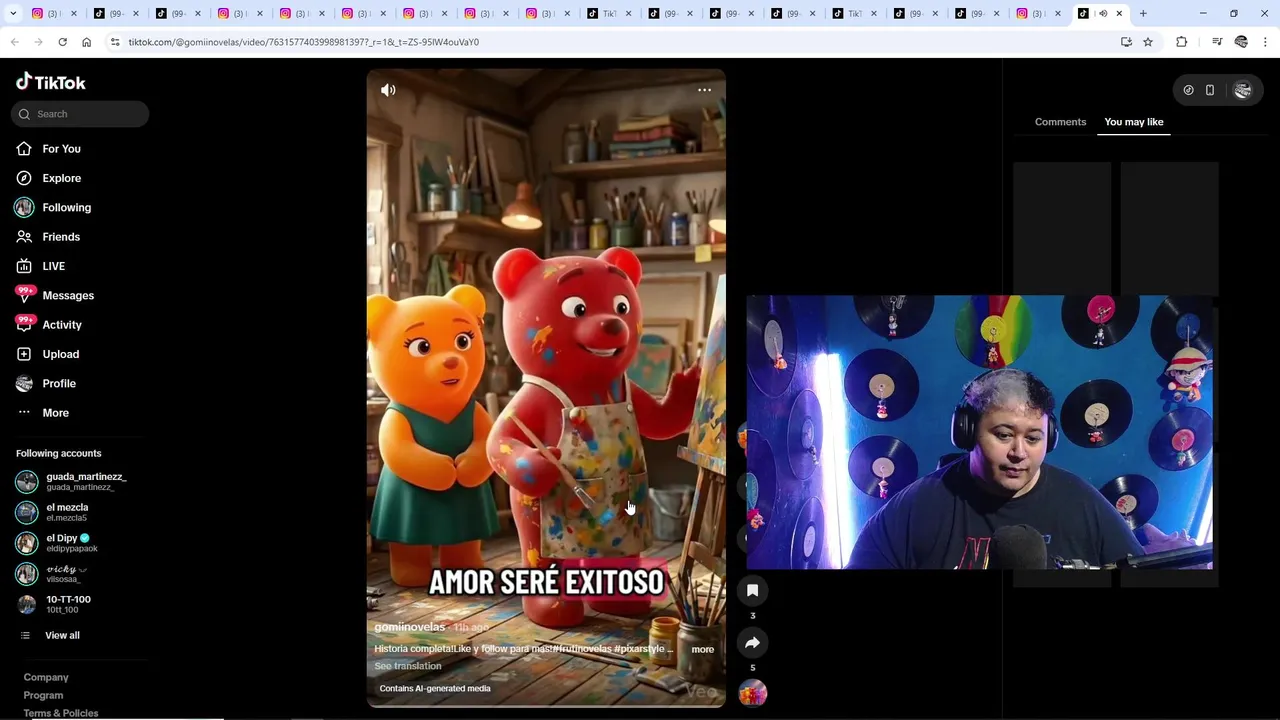Click the playing video to pause
The width and height of the screenshot is (1280, 720).
click(546, 388)
